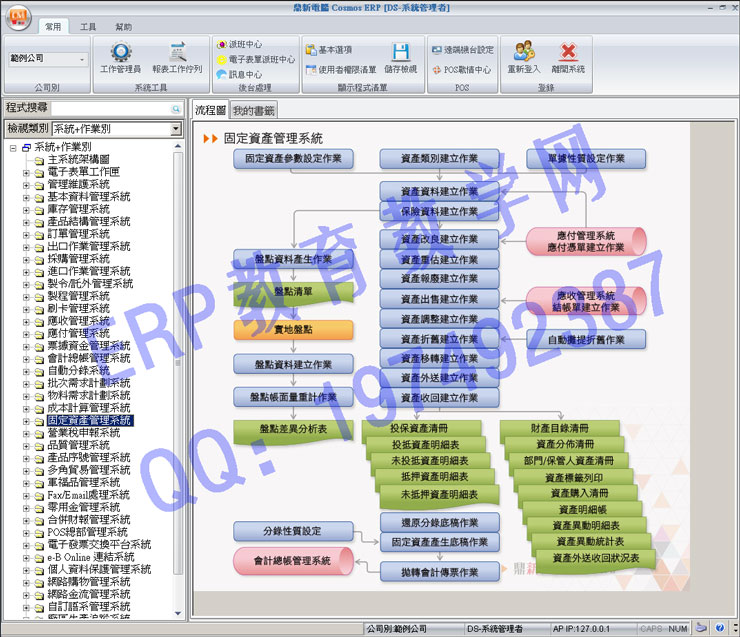Expand the 品質管理系統 node
This screenshot has width=740, height=637.
point(26,446)
